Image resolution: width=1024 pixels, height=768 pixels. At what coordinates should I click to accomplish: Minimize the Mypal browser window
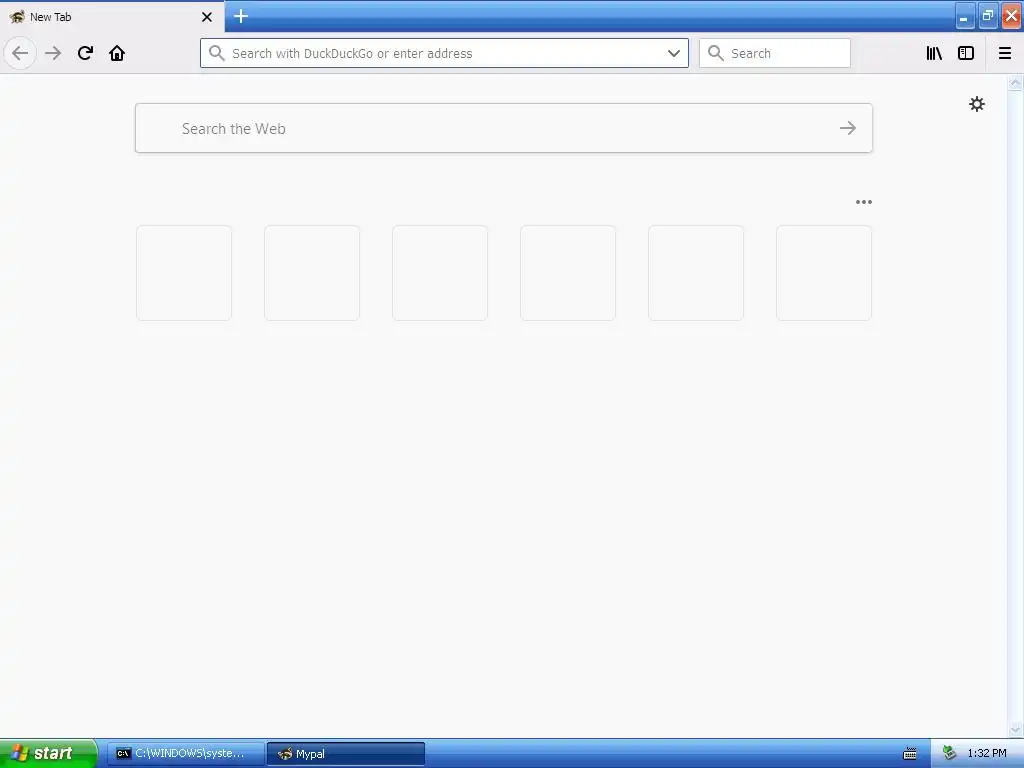pyautogui.click(x=965, y=16)
